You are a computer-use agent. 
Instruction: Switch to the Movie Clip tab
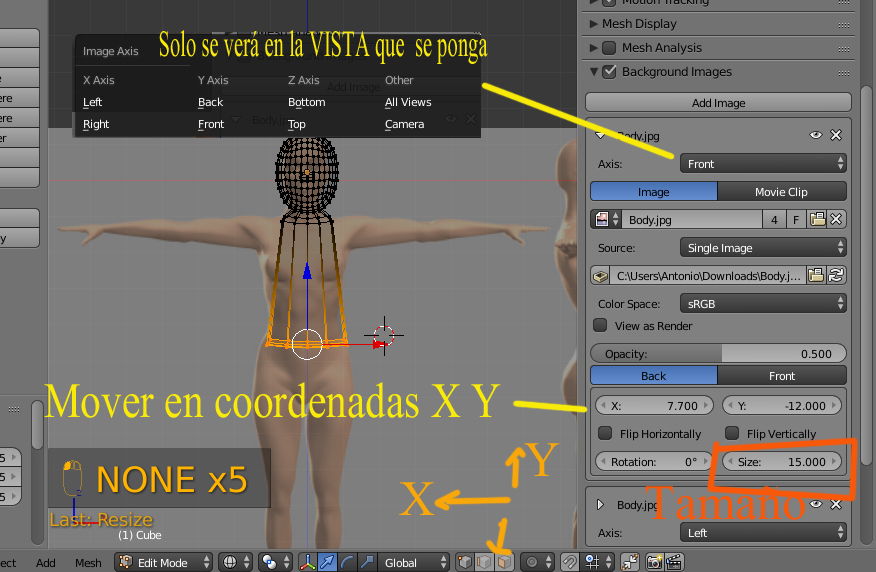[782, 192]
